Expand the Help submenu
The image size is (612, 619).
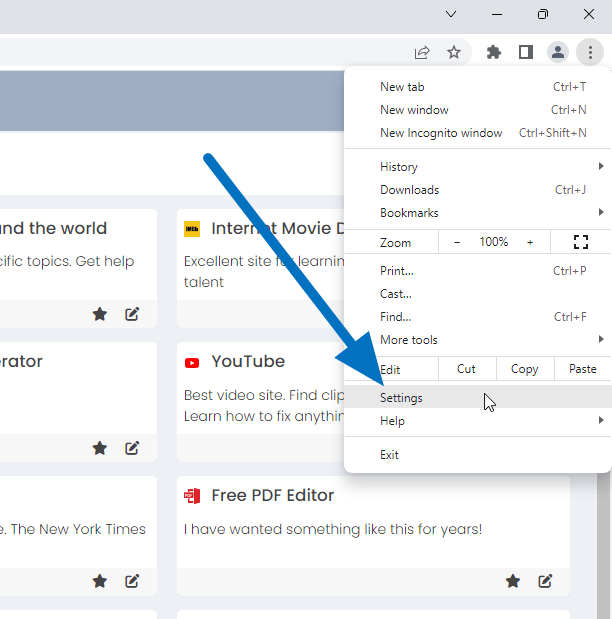478,420
